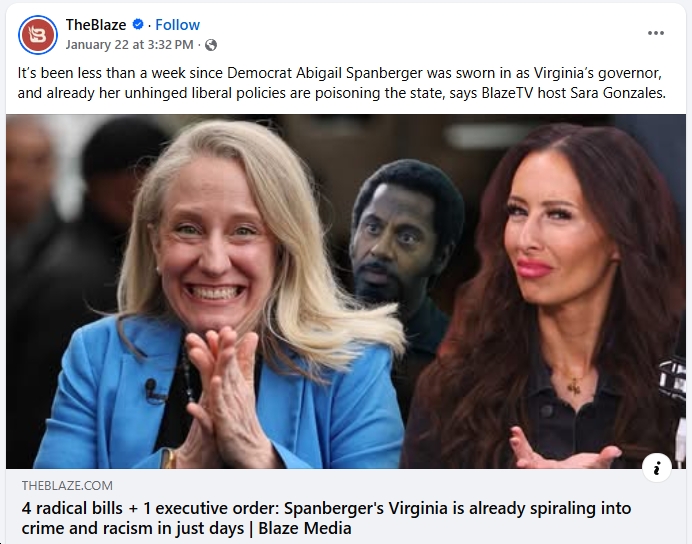The width and height of the screenshot is (692, 544).
Task: Click the link info icon on image
Action: click(x=657, y=467)
